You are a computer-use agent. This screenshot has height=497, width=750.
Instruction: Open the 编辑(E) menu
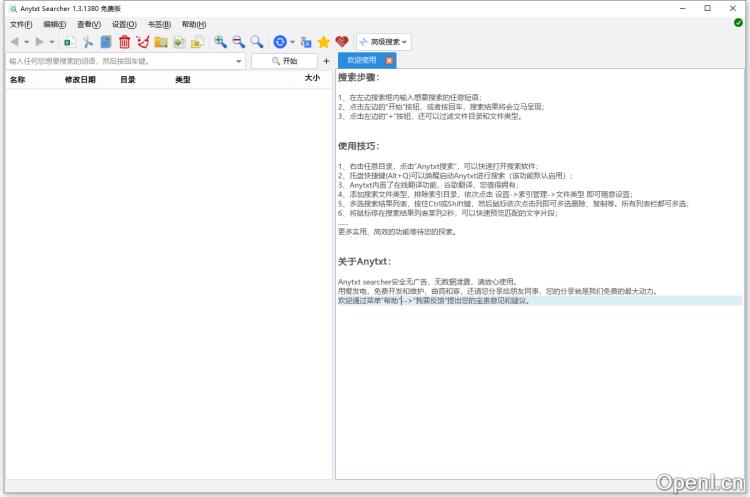pyautogui.click(x=55, y=24)
